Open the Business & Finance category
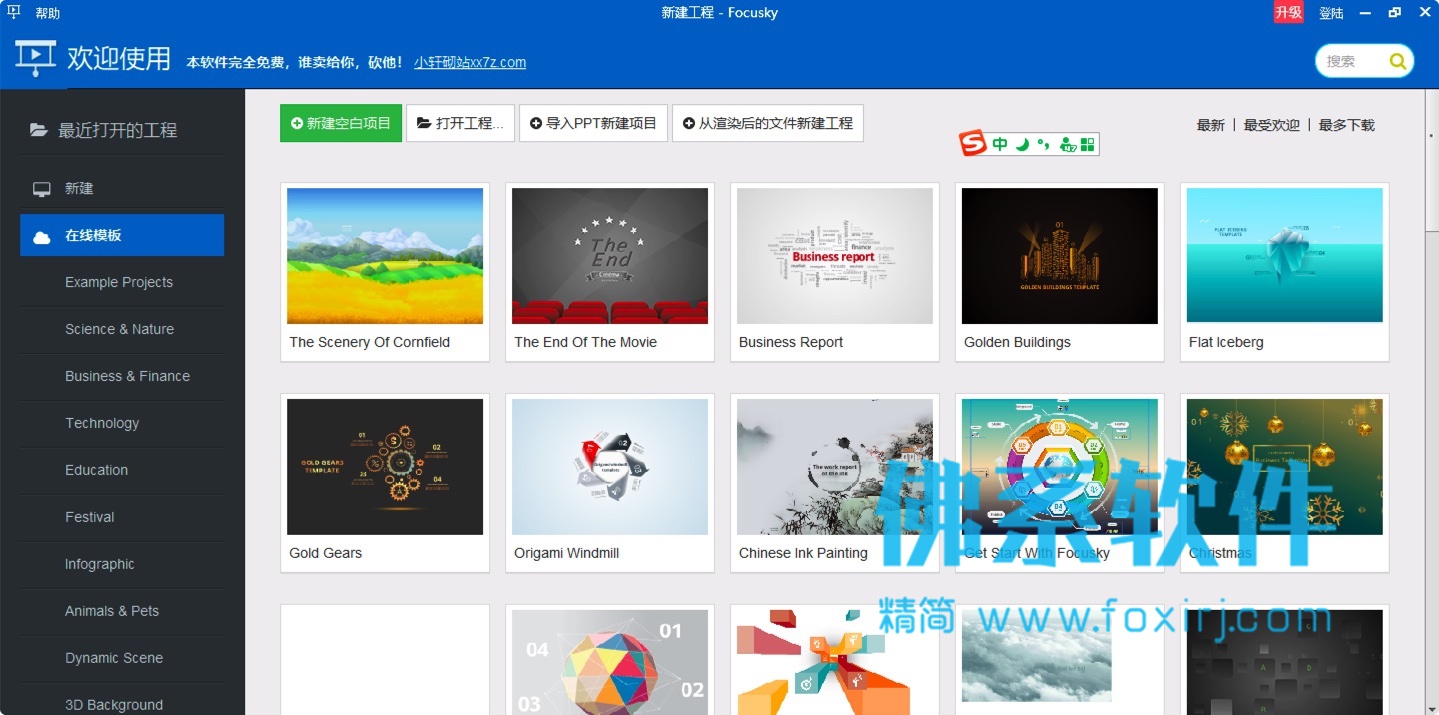The height and width of the screenshot is (715, 1439). click(127, 376)
